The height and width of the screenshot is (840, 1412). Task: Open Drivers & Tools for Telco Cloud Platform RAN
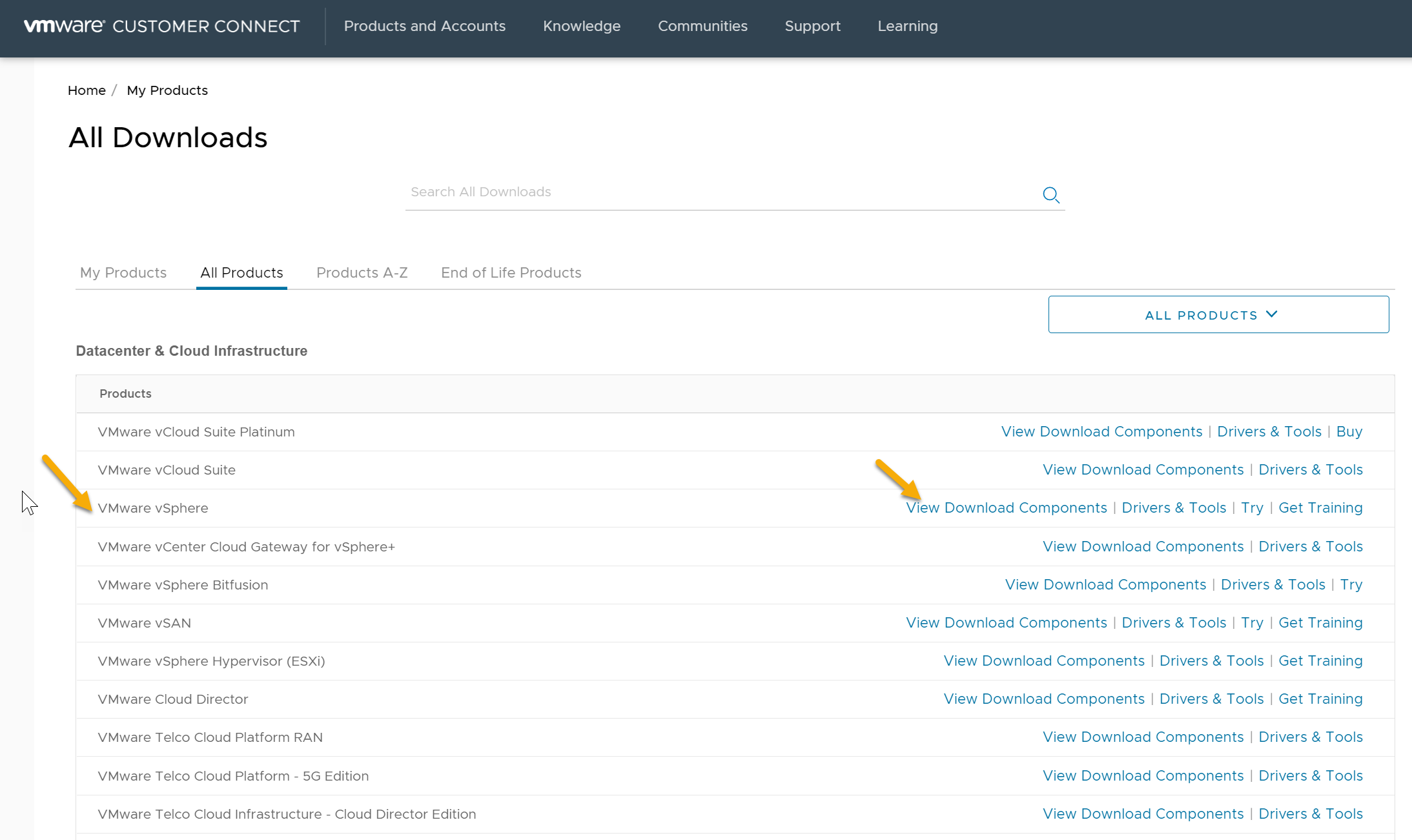[1311, 737]
